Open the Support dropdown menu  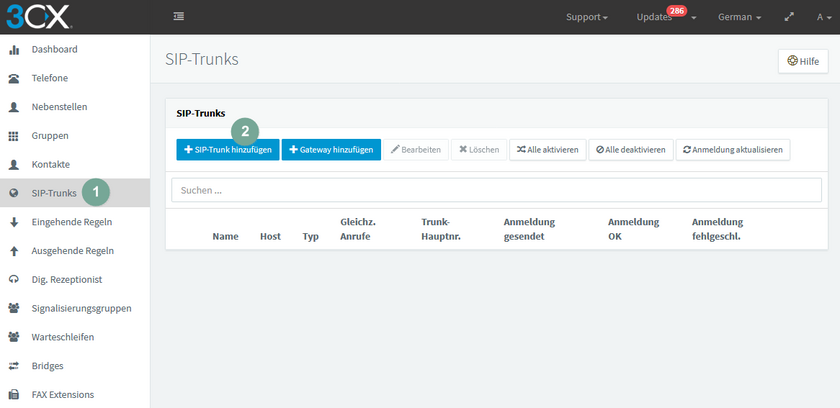click(x=587, y=17)
